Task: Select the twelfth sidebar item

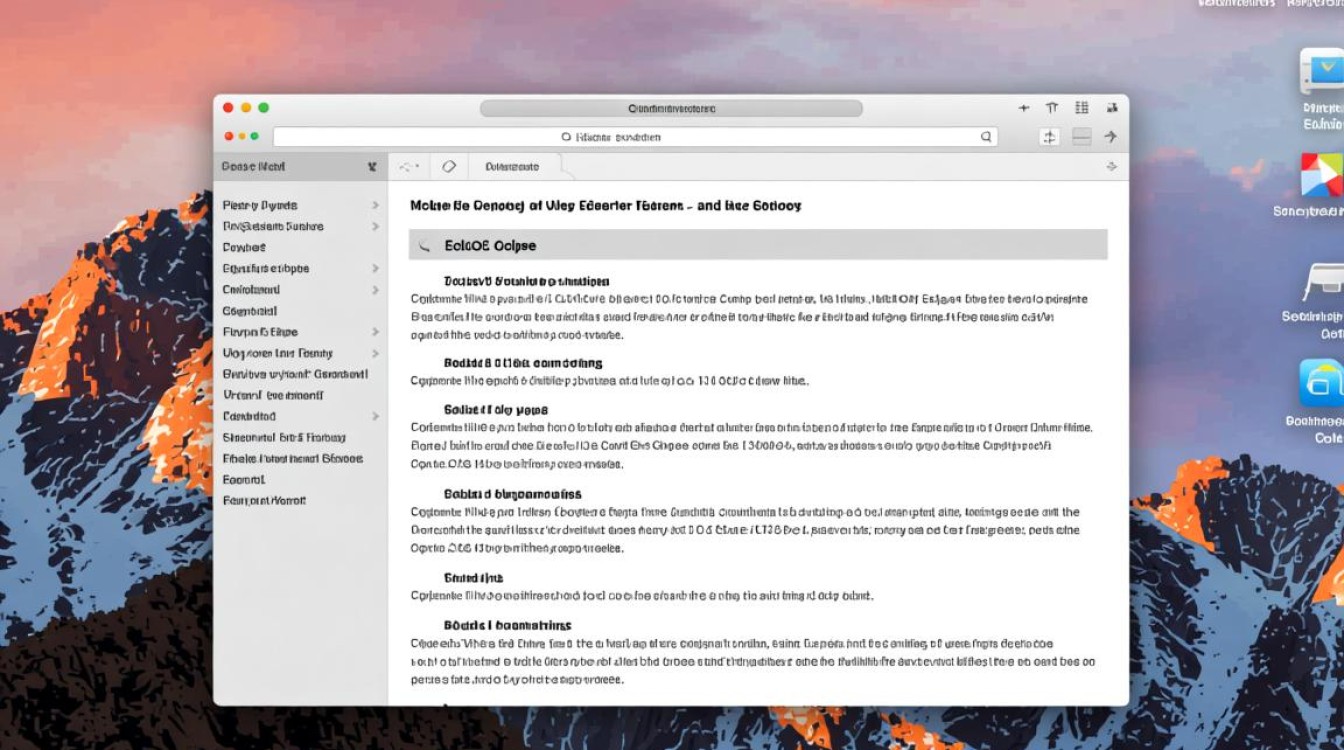Action: [x=283, y=437]
